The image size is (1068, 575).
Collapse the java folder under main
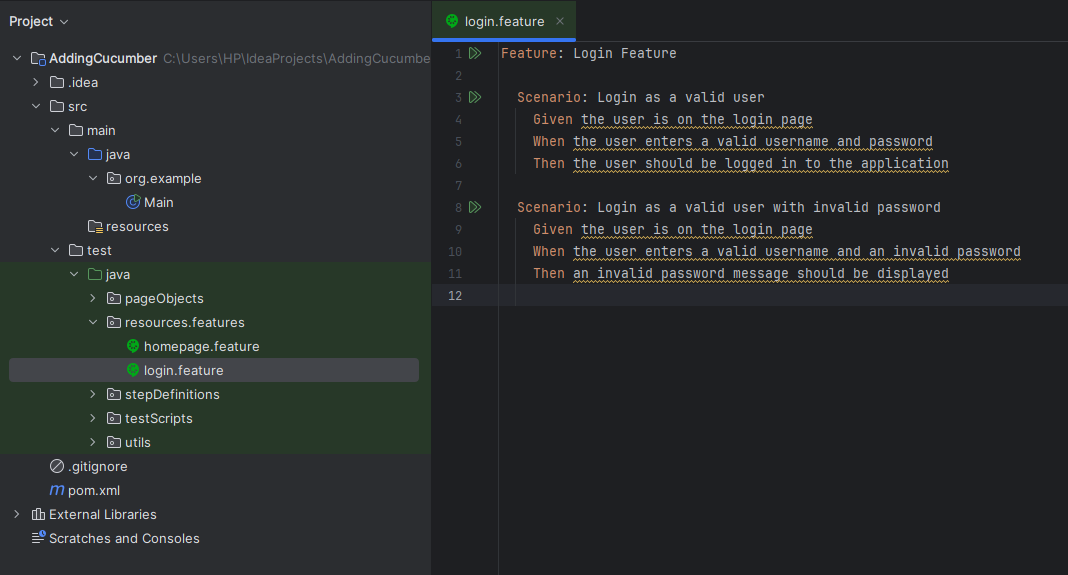click(x=74, y=155)
